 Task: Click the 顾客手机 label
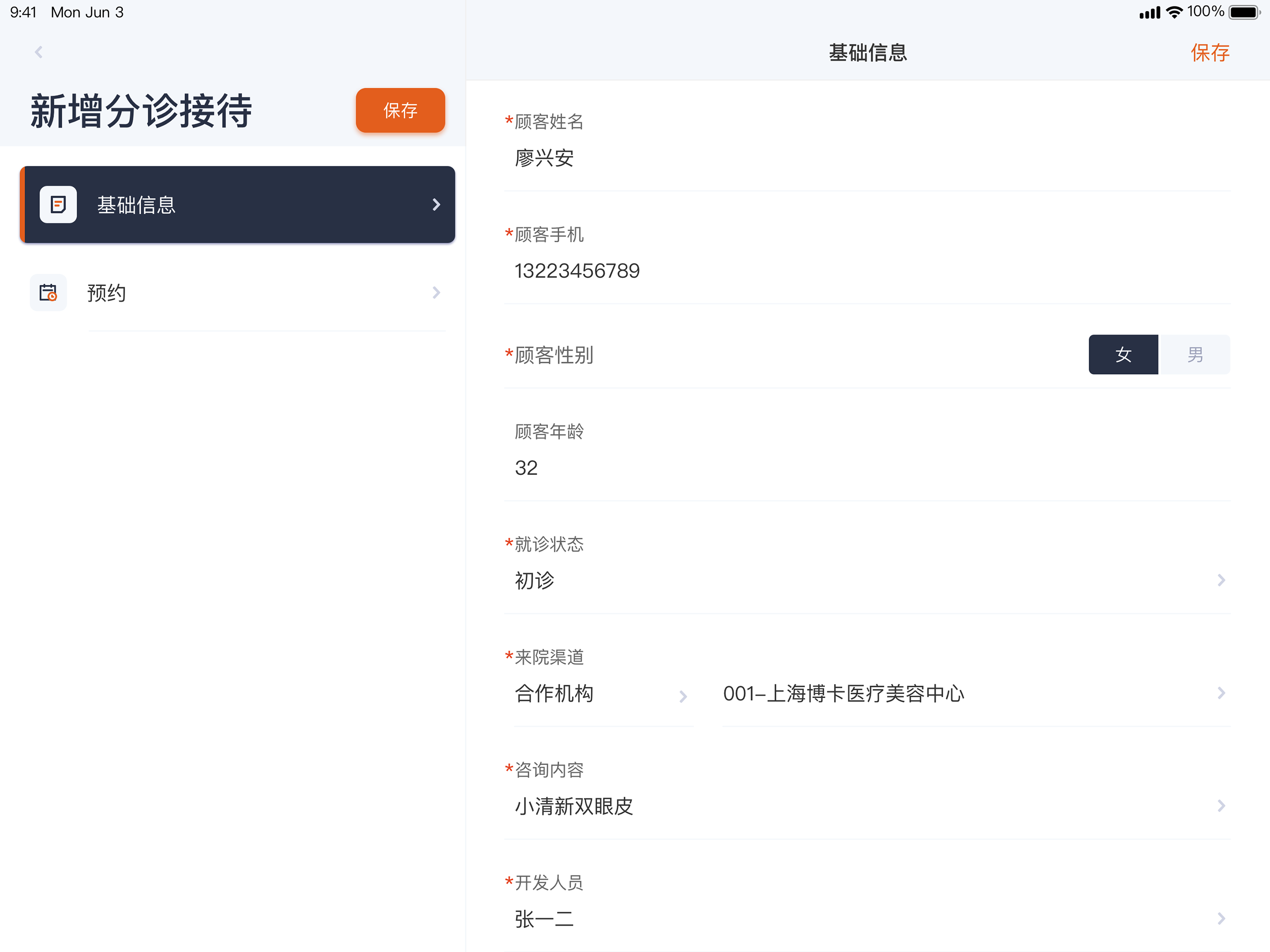point(549,234)
